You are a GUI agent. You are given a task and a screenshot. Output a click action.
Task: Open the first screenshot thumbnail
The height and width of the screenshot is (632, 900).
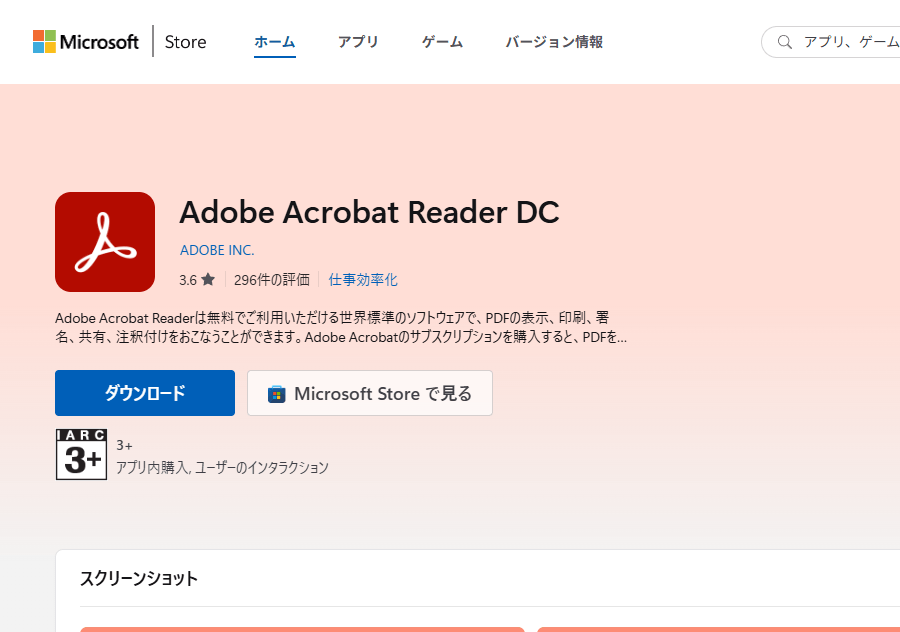pyautogui.click(x=302, y=628)
